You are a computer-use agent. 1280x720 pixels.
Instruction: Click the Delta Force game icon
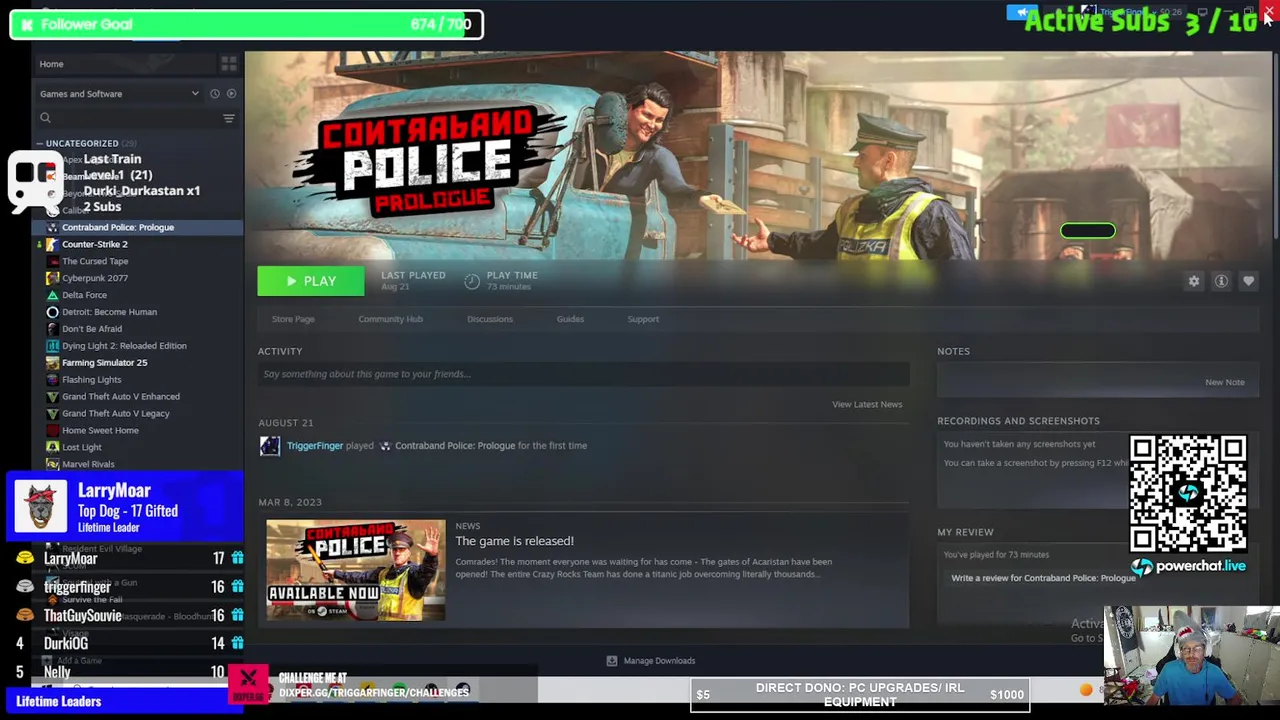52,295
